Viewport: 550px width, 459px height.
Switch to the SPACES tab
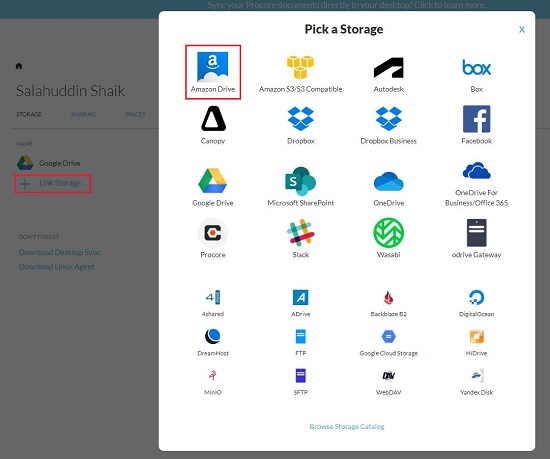pos(135,114)
